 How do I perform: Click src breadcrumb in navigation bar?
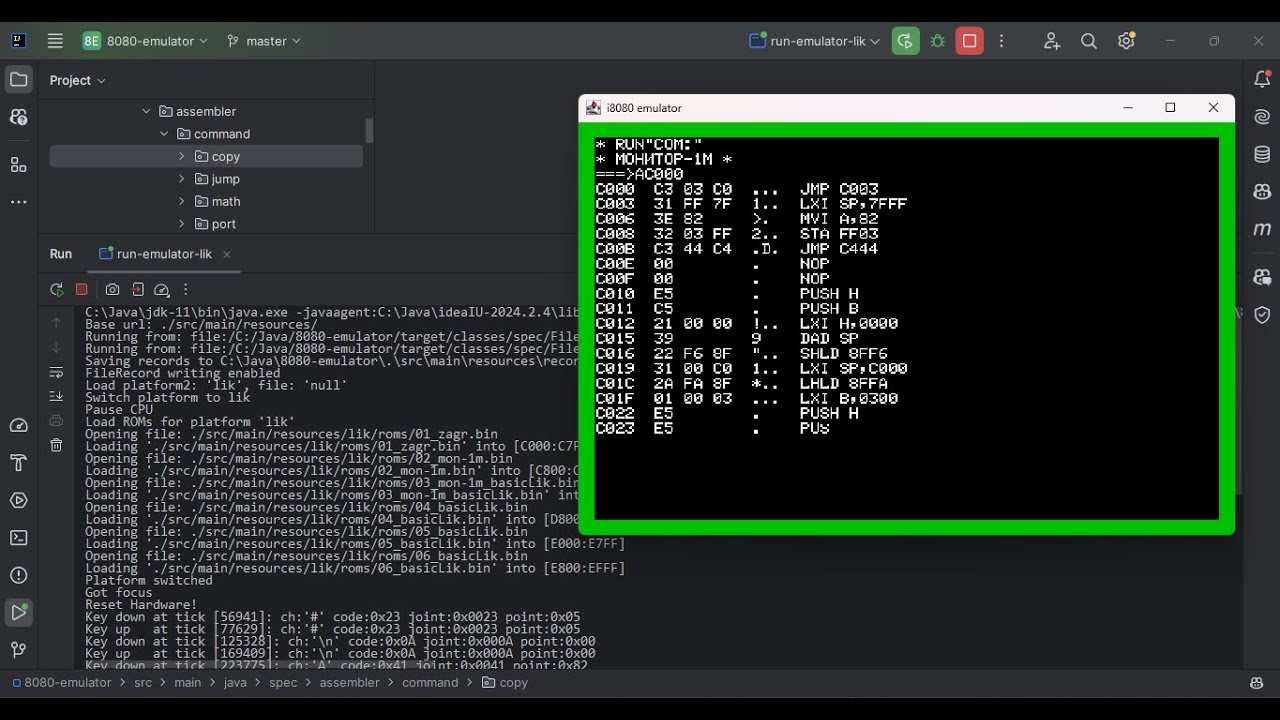pos(143,683)
